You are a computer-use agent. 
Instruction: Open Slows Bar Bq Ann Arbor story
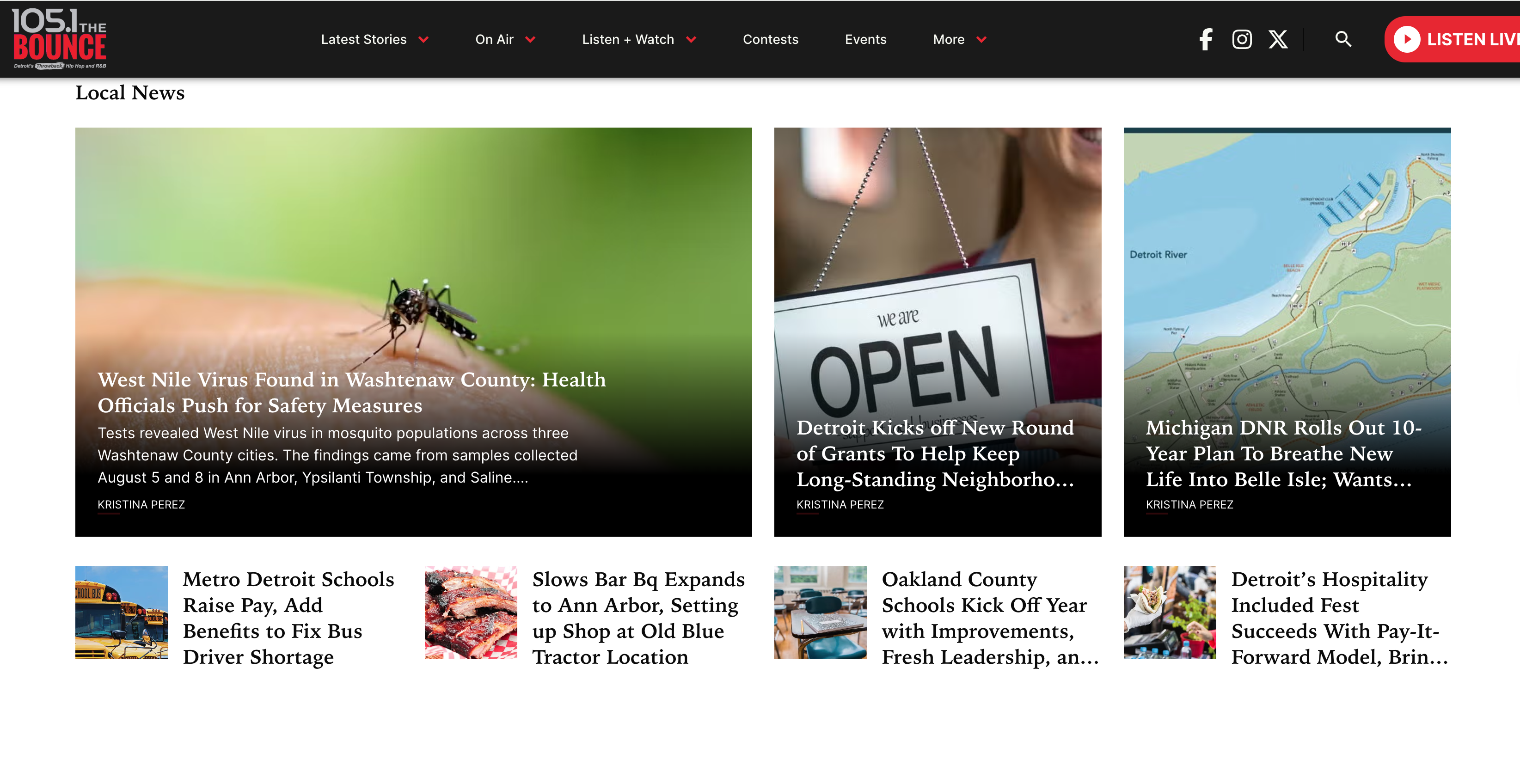[638, 618]
